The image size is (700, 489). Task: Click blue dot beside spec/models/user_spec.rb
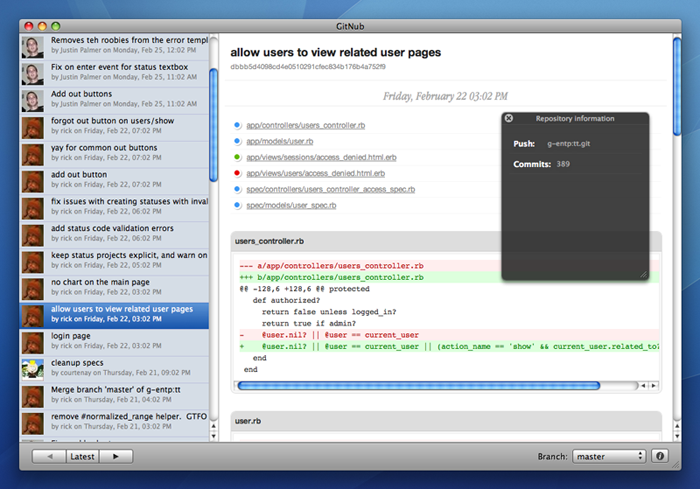coord(237,205)
